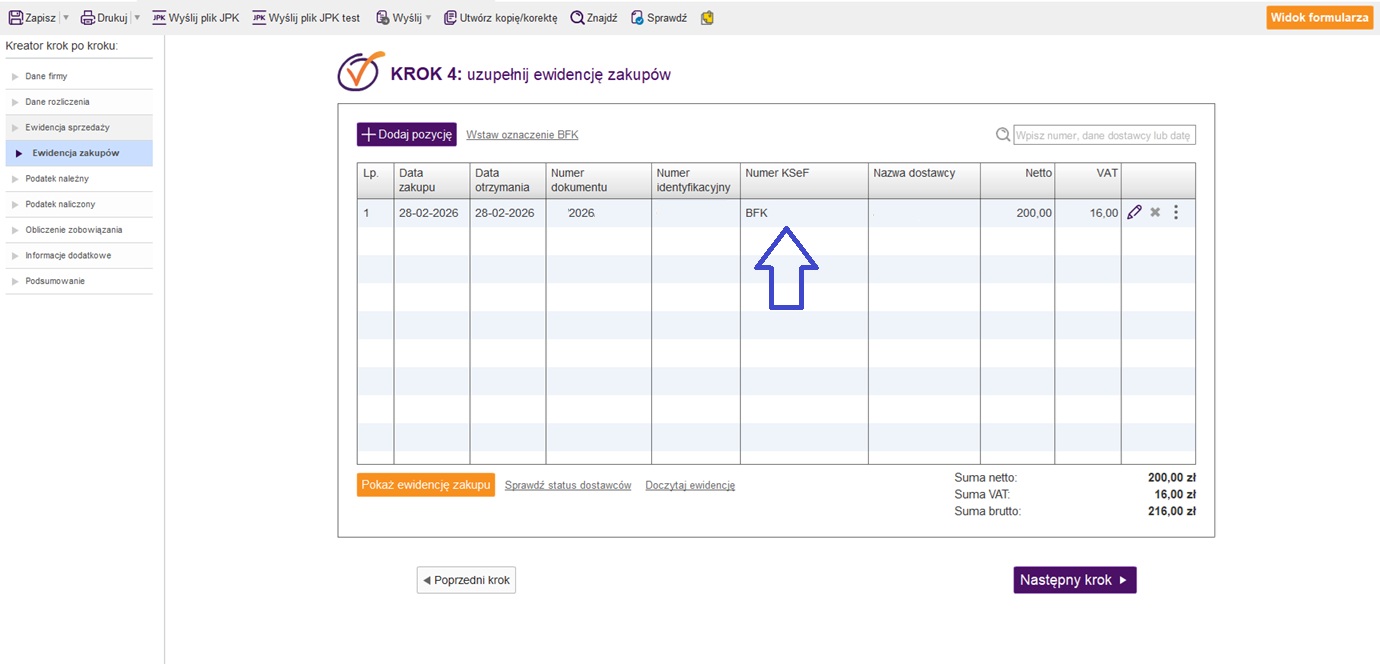
Task: Focus the supplier search input field
Action: 1104,135
